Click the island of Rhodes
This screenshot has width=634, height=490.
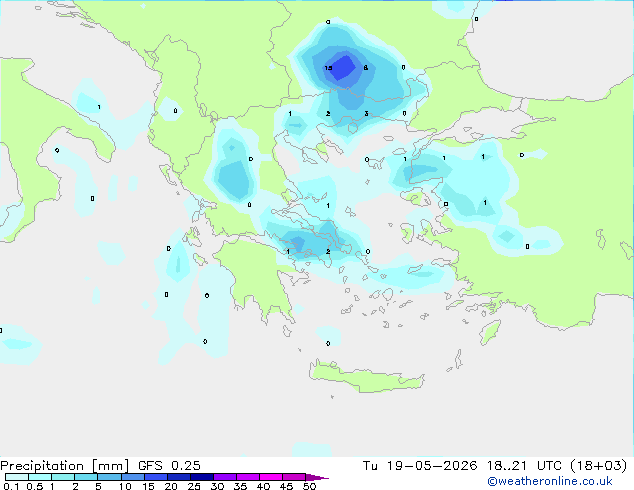pos(490,332)
